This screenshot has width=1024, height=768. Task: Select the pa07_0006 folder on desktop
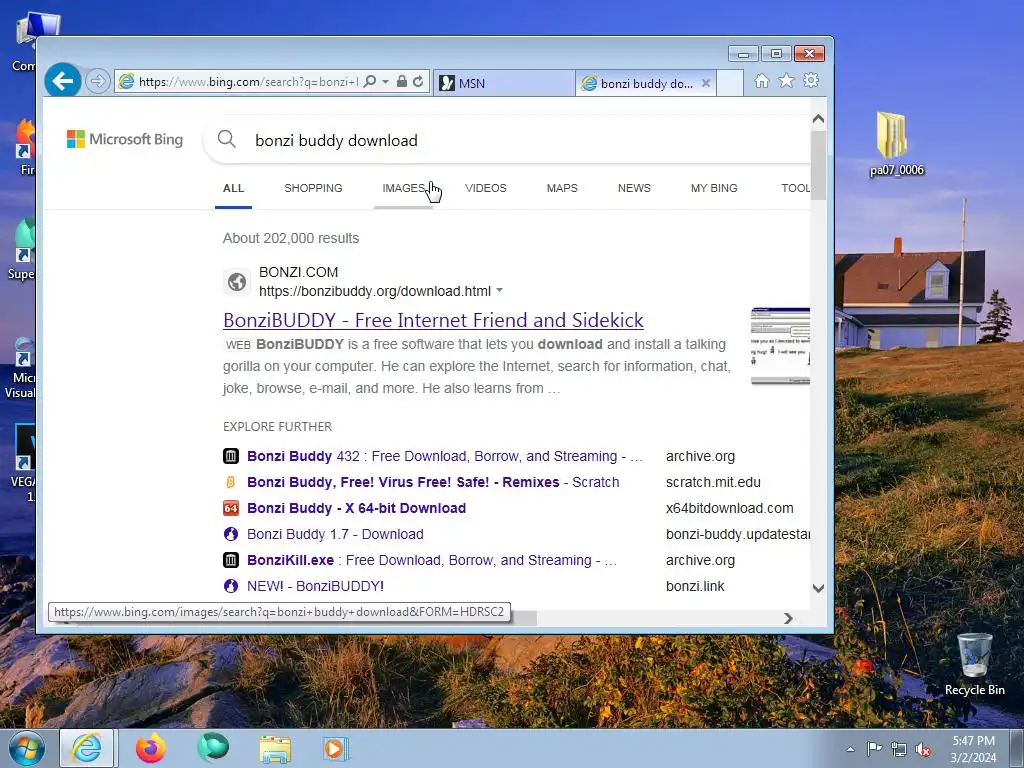[896, 144]
